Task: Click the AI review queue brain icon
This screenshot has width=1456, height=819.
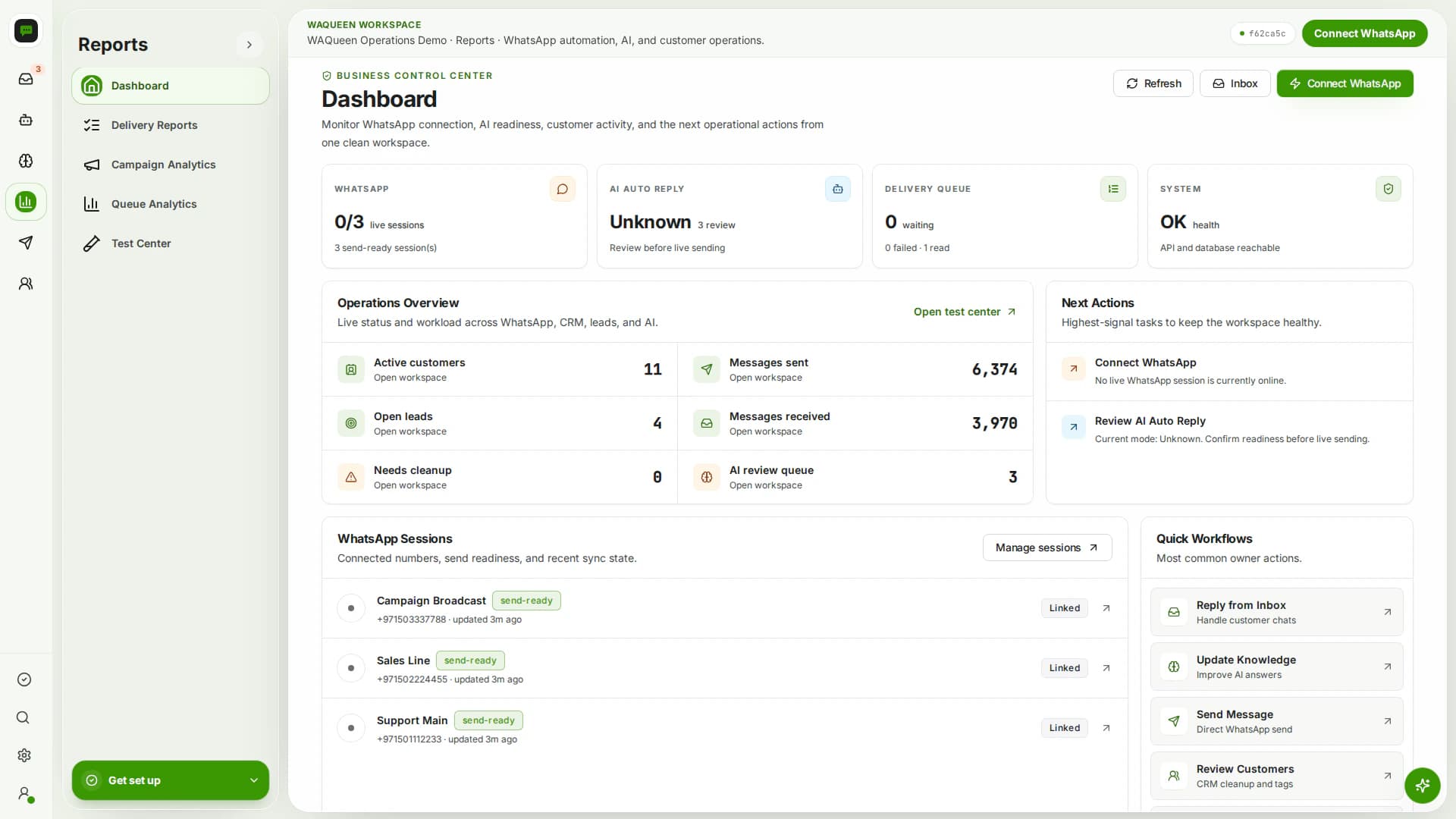Action: pyautogui.click(x=707, y=477)
